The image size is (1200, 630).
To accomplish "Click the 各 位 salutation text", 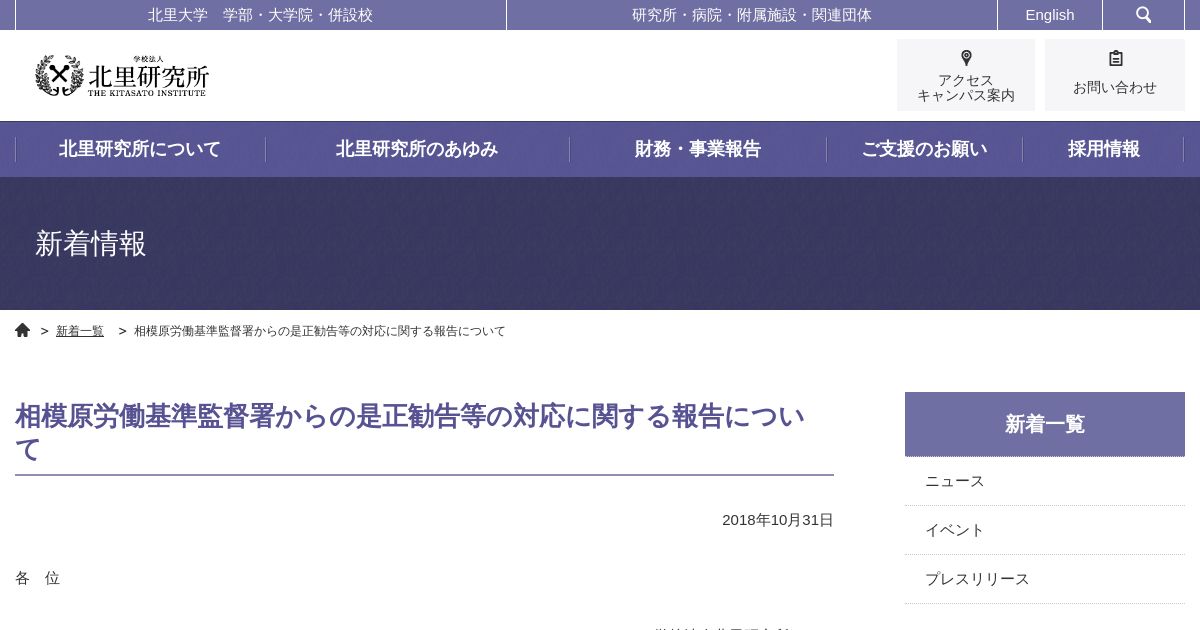I will pyautogui.click(x=38, y=578).
